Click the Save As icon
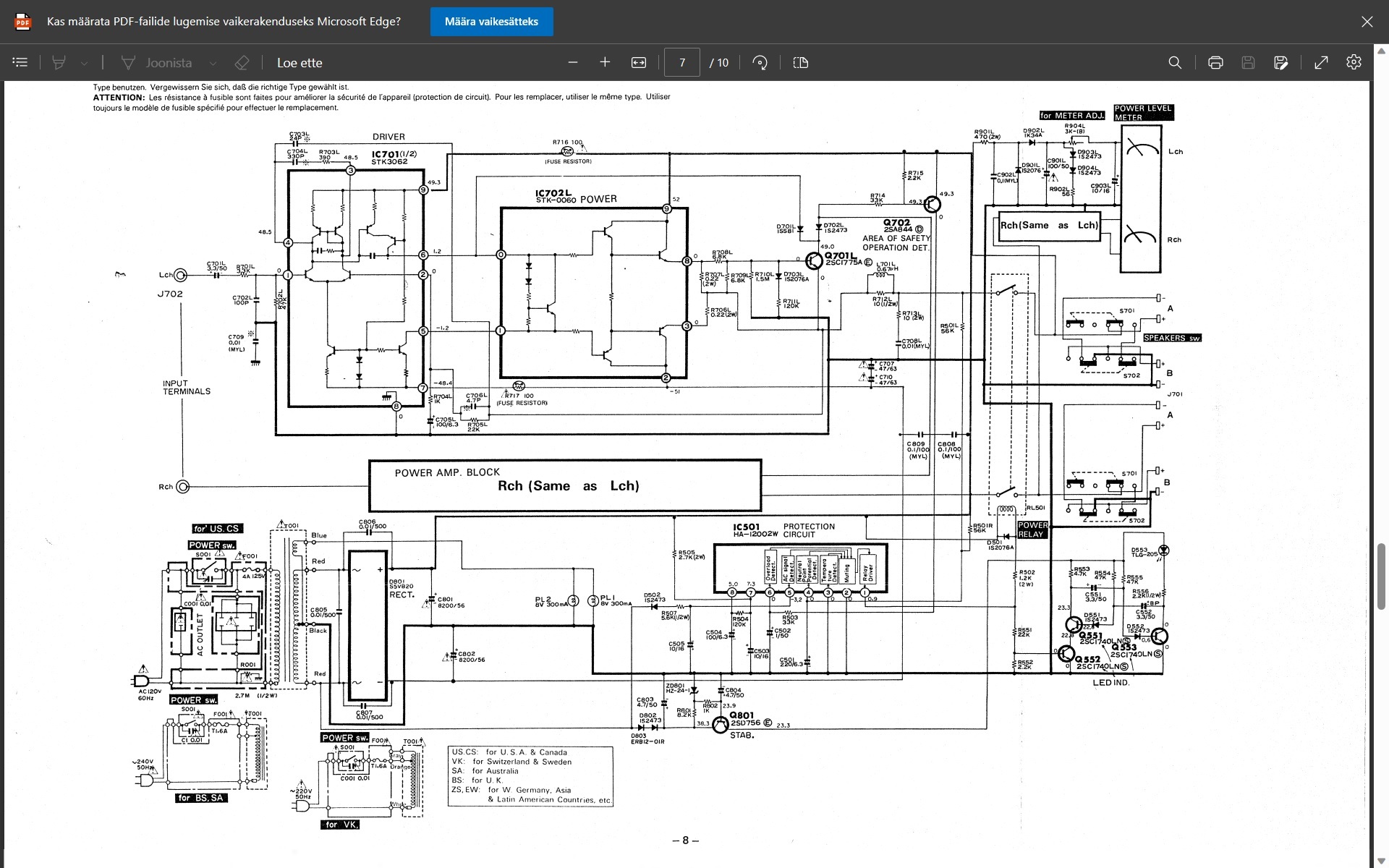 coord(1280,62)
